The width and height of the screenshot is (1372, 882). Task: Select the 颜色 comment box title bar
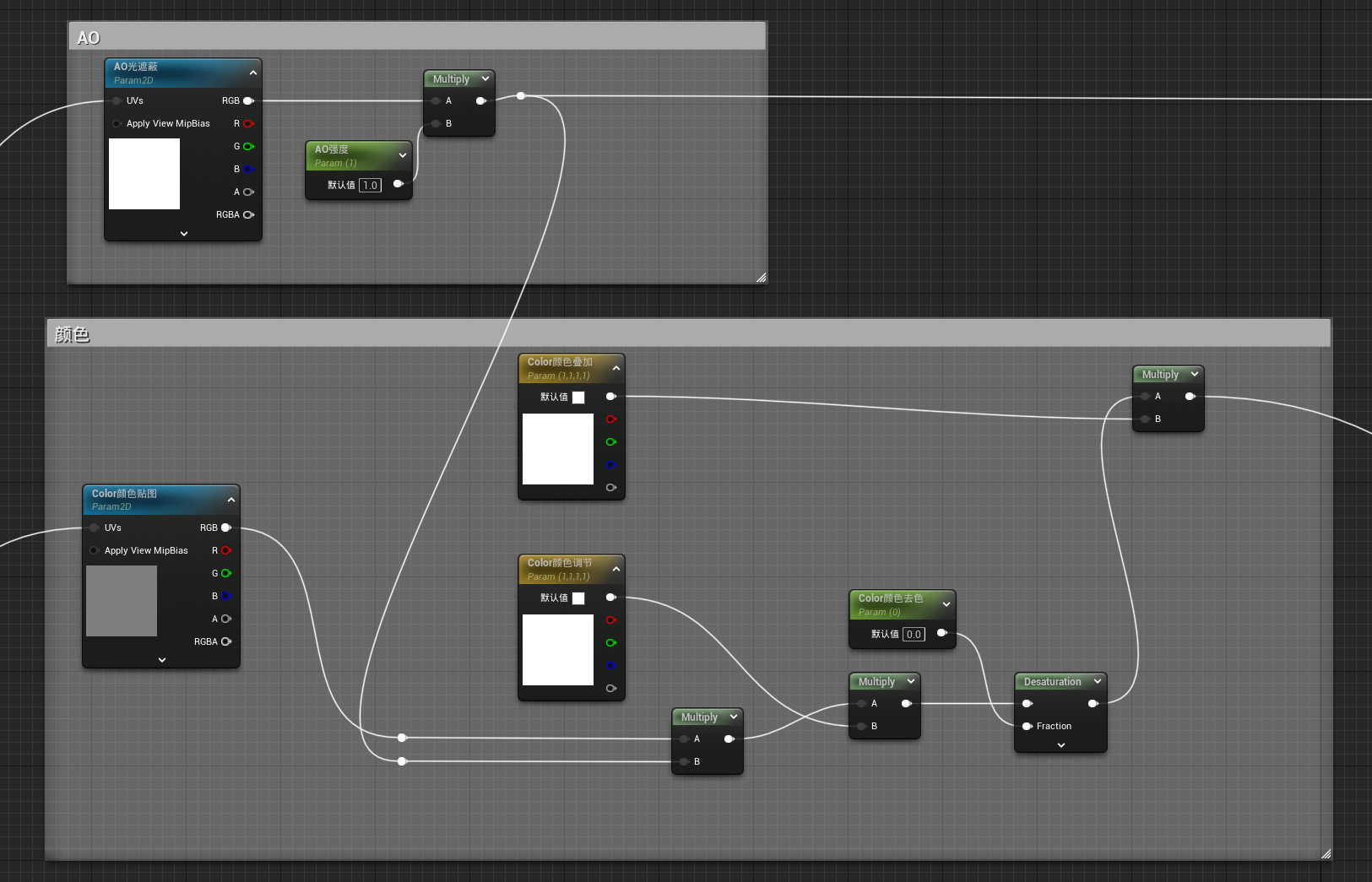tap(688, 333)
